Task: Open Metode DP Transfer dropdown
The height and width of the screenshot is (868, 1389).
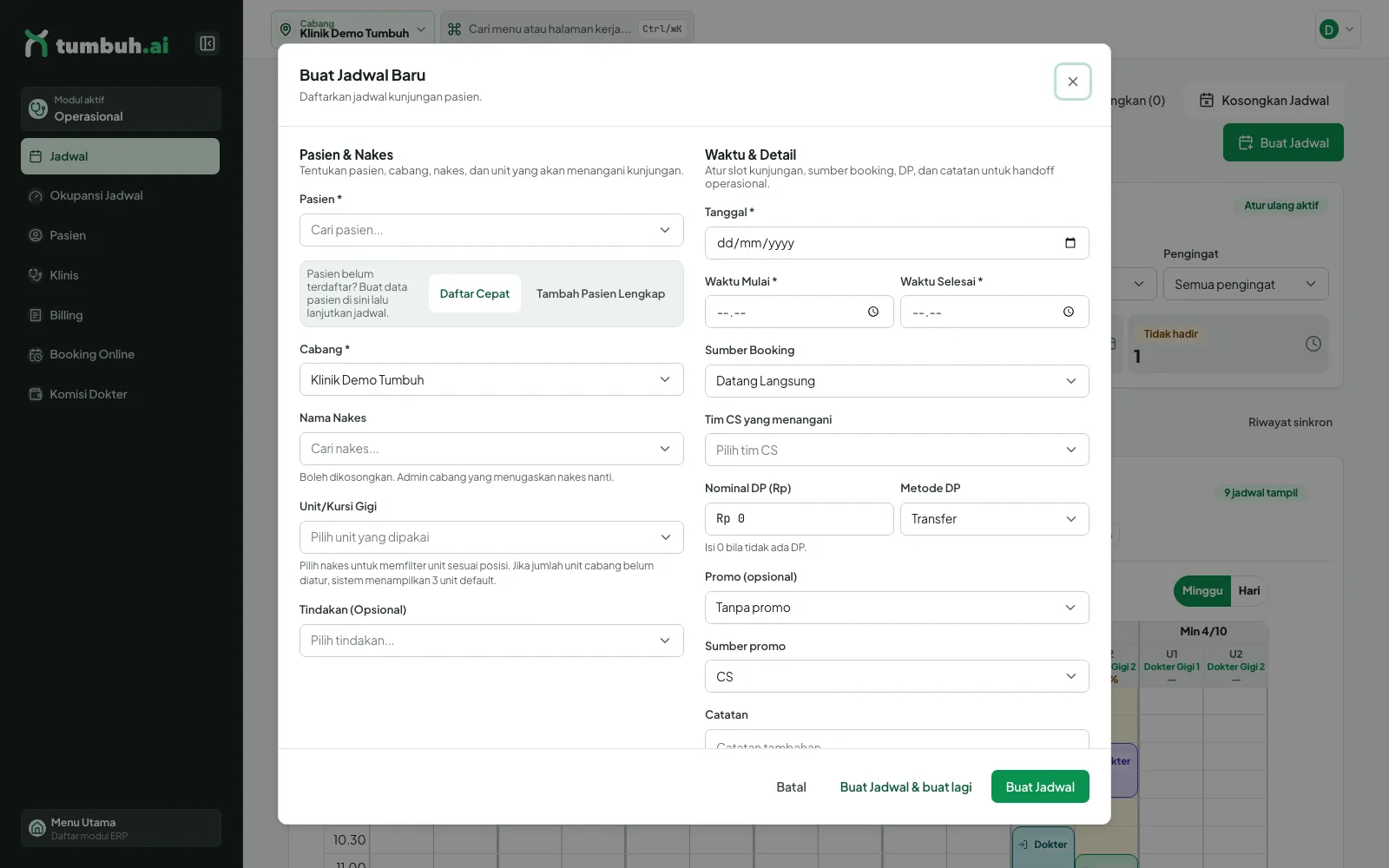Action: 995,519
